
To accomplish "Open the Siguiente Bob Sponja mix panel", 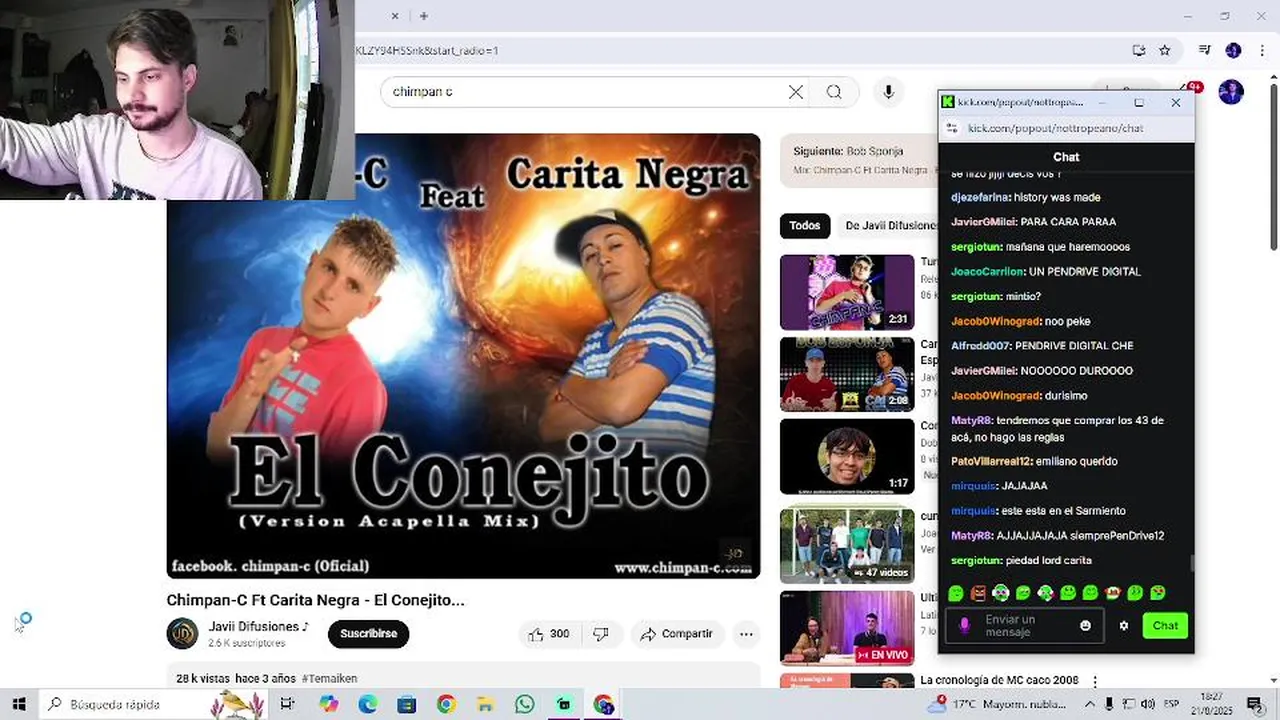I will pyautogui.click(x=859, y=160).
